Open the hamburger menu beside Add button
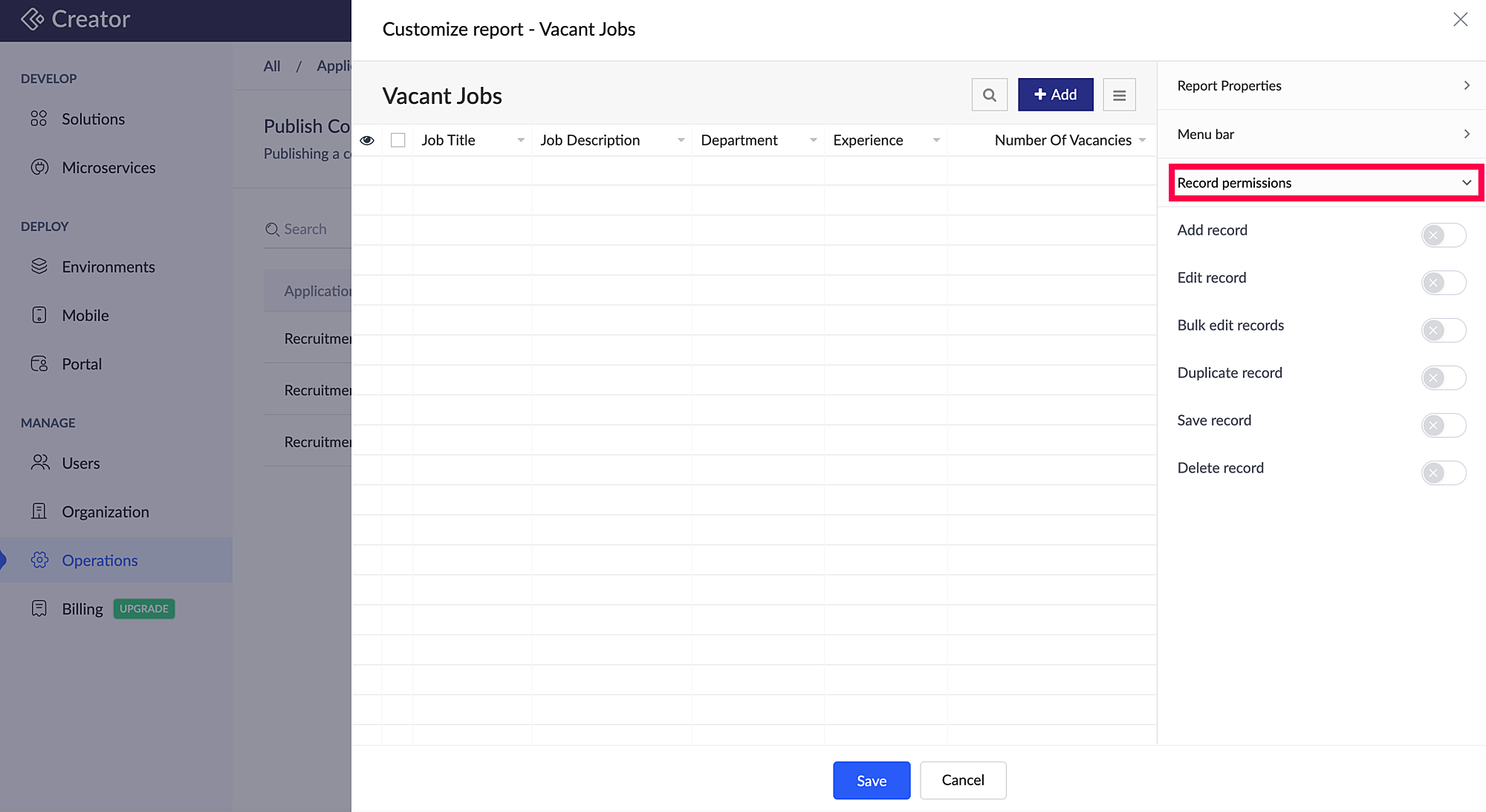Image resolution: width=1486 pixels, height=812 pixels. tap(1119, 95)
